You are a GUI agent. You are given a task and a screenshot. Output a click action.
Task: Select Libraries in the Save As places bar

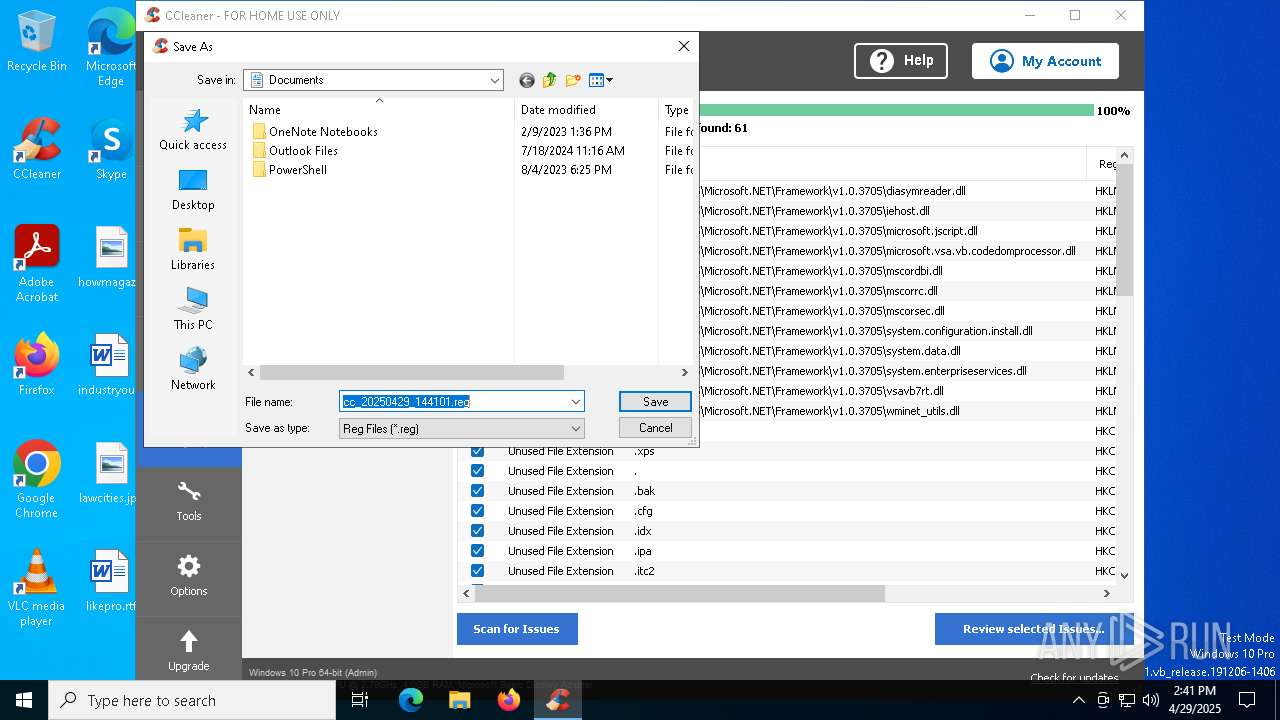click(193, 250)
